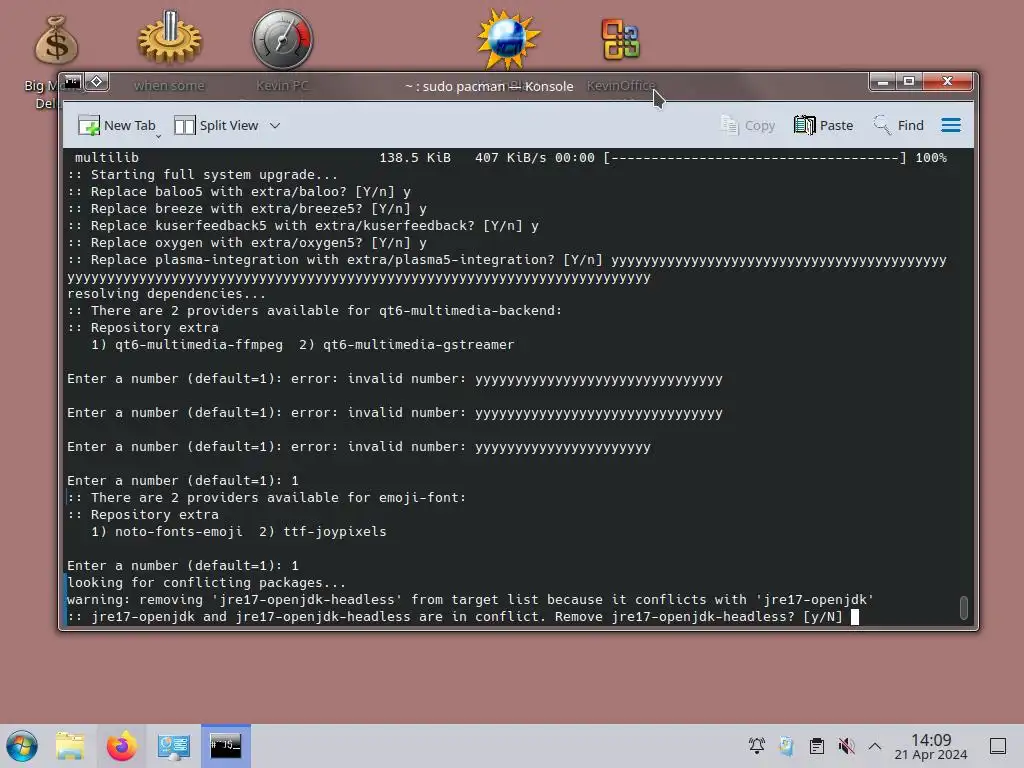The image size is (1024, 768).
Task: Click 'qt6-multimedia-ffmpeg' provider text
Action: tap(199, 344)
